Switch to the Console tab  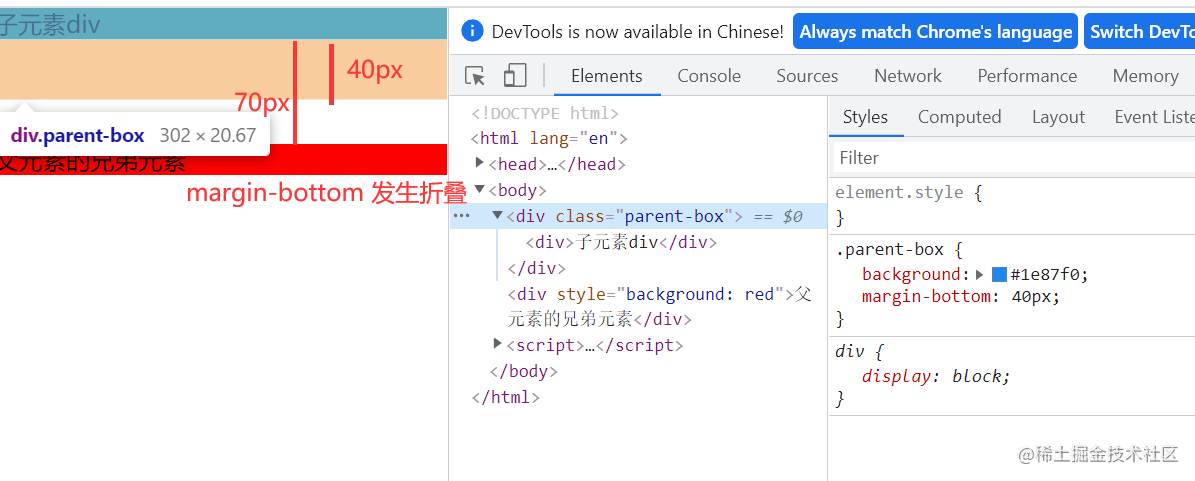(x=709, y=76)
